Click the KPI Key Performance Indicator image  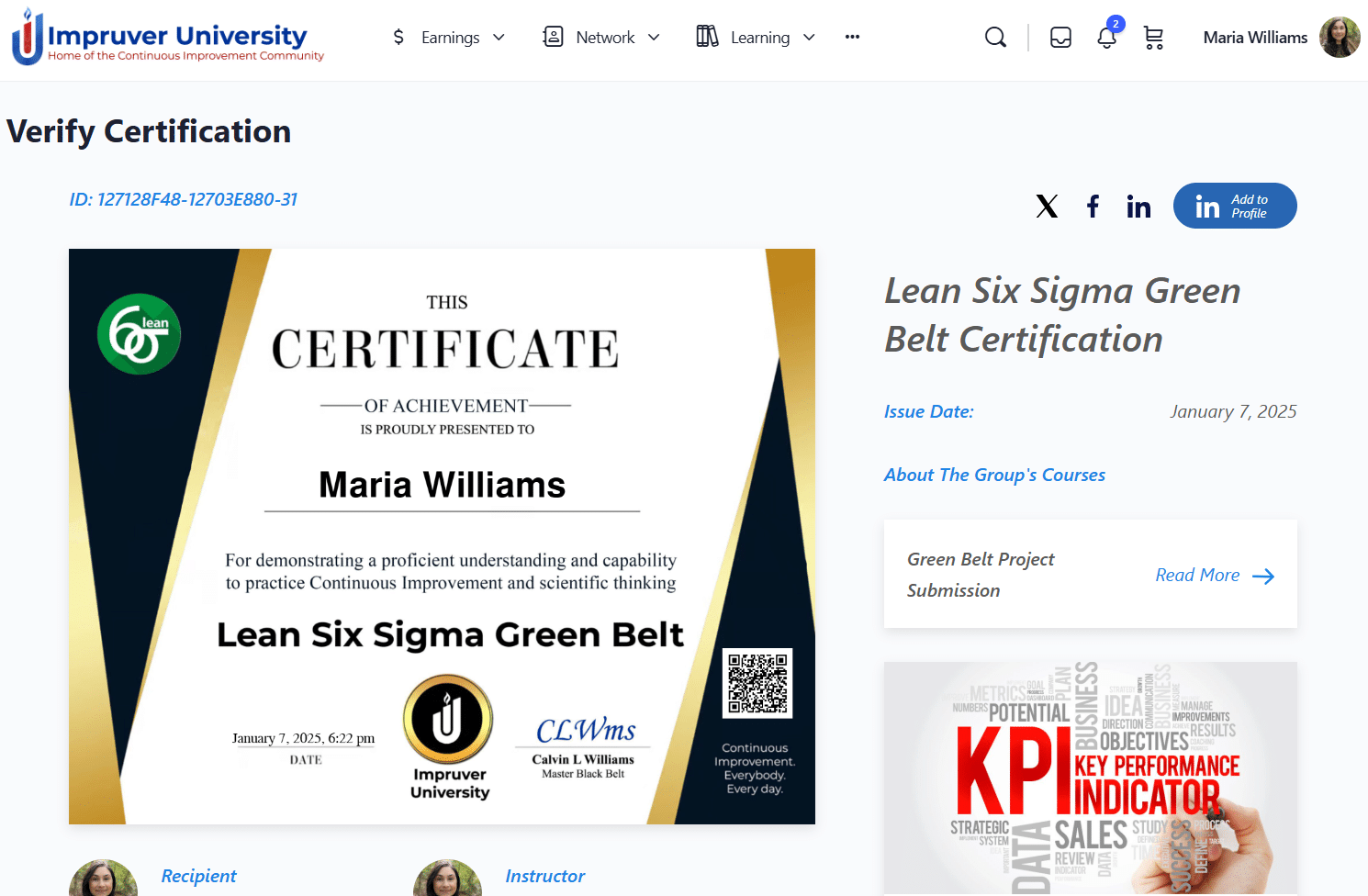coord(1090,778)
